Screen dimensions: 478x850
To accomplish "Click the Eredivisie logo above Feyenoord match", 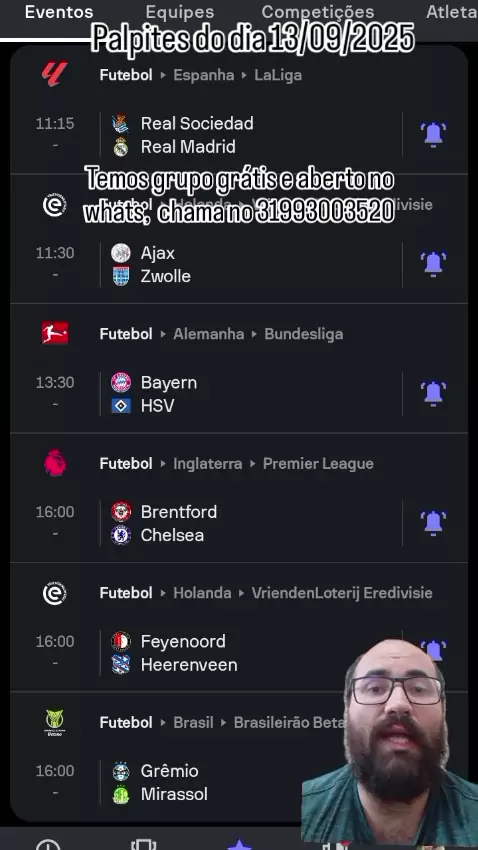I will pyautogui.click(x=55, y=593).
